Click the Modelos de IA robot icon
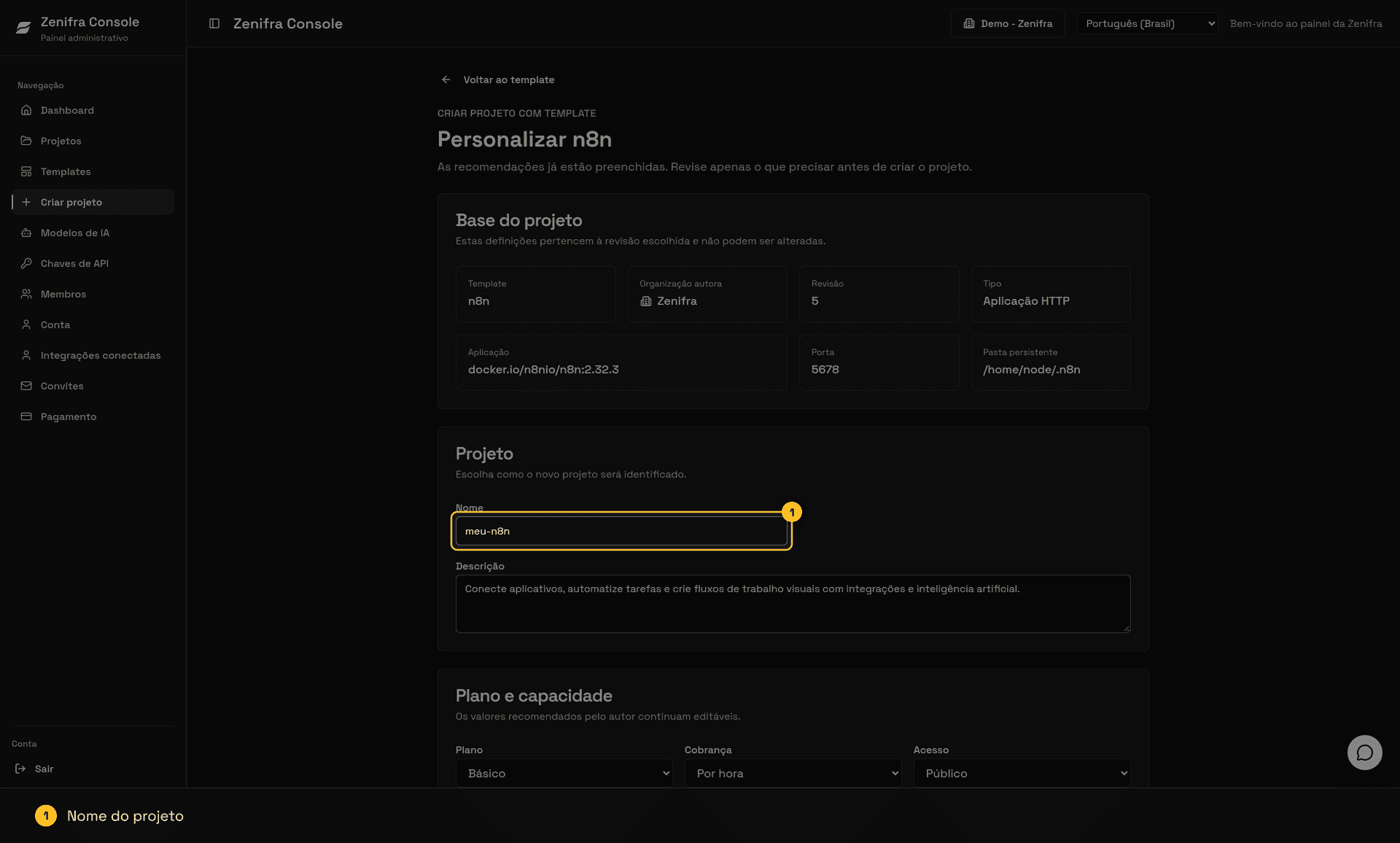Viewport: 1400px width, 843px height. pos(26,233)
